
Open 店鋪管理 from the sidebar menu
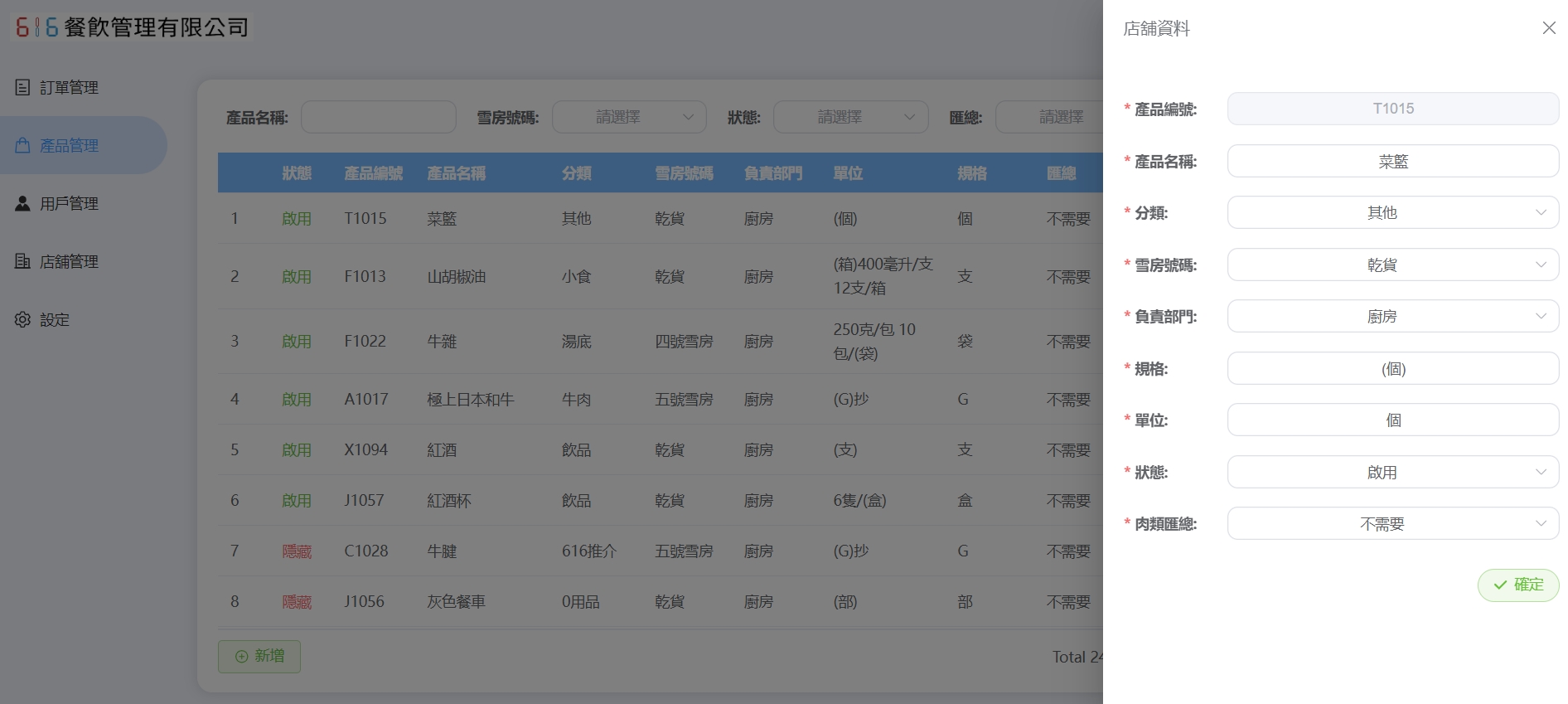(x=70, y=261)
